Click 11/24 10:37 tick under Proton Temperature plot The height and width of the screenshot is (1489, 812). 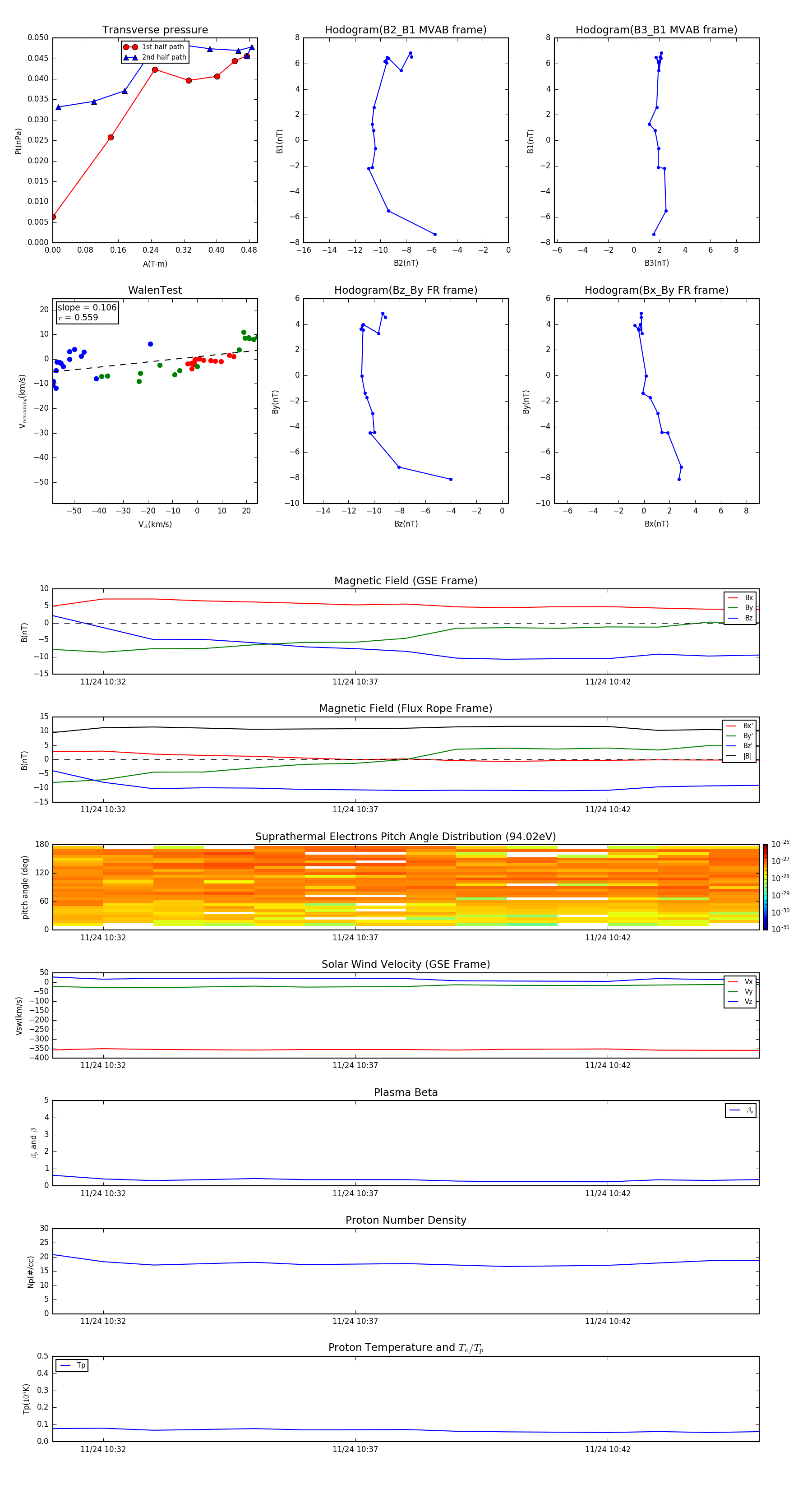[355, 1449]
